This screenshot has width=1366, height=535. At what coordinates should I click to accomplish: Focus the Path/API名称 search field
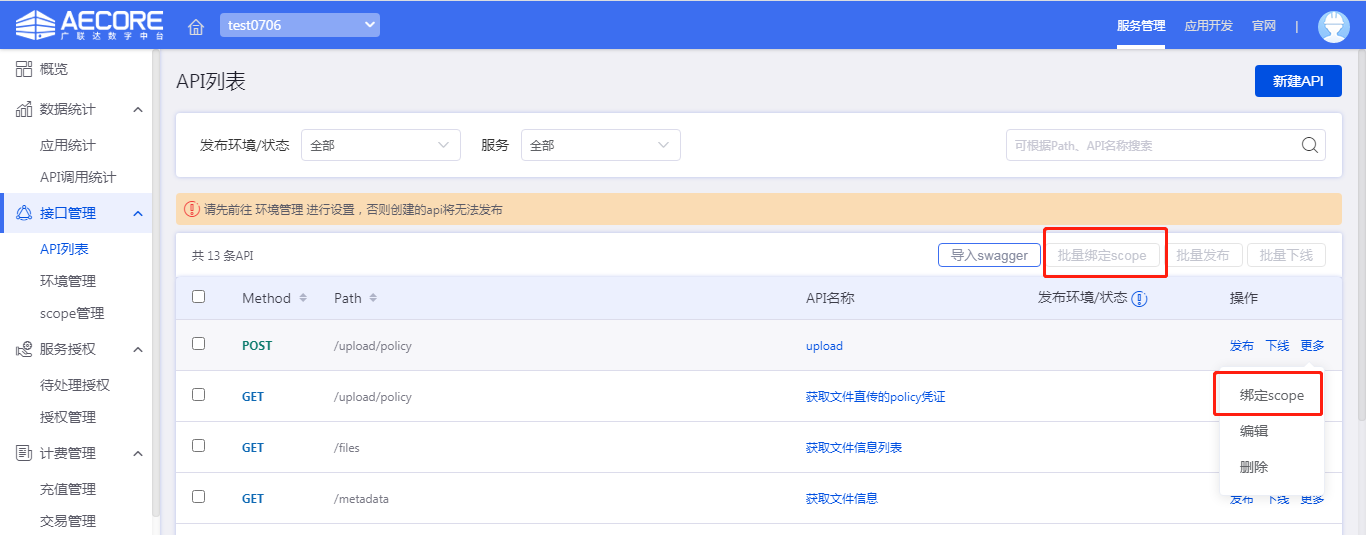click(x=1150, y=145)
